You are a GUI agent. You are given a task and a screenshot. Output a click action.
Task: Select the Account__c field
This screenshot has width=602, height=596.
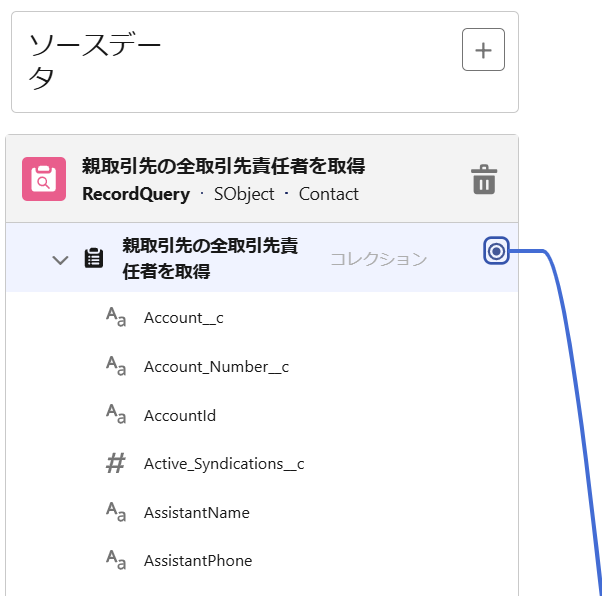262,318
